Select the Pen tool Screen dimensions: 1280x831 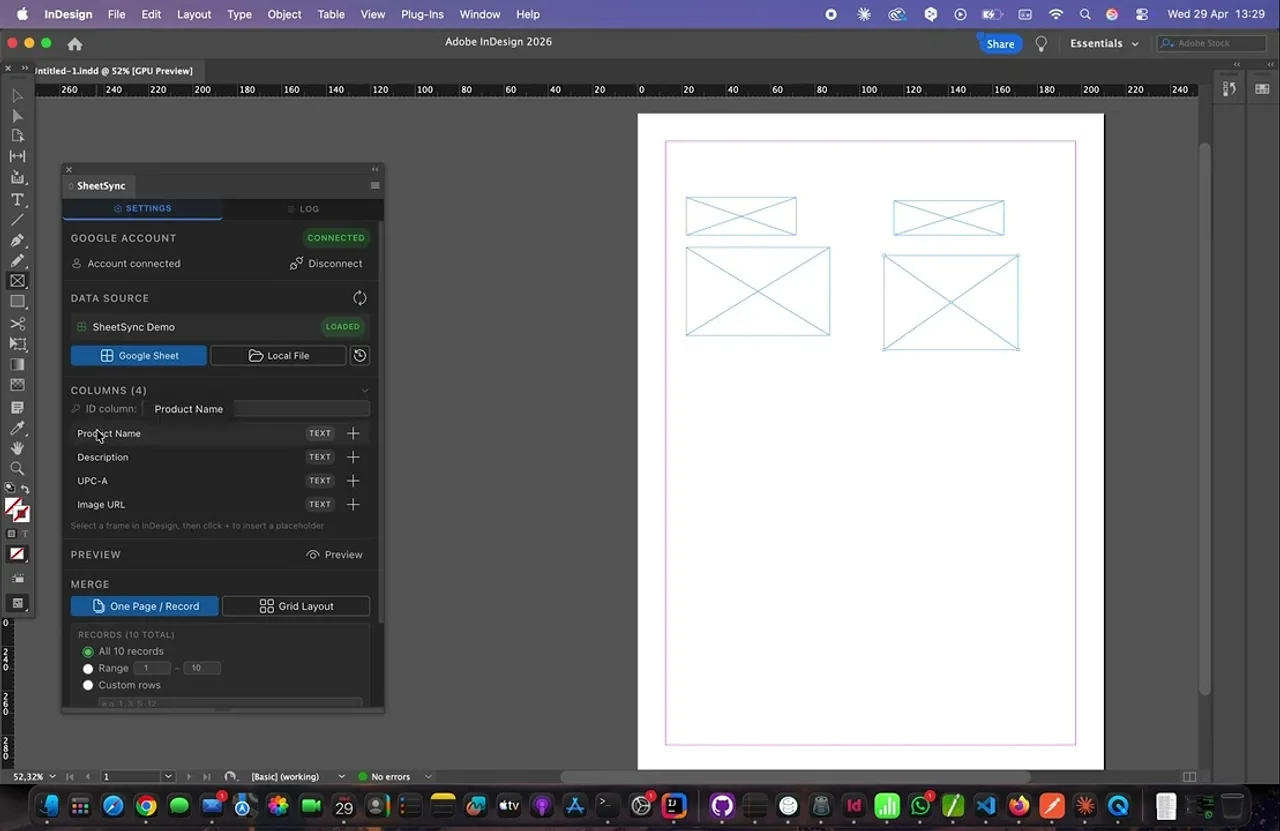tap(17, 241)
